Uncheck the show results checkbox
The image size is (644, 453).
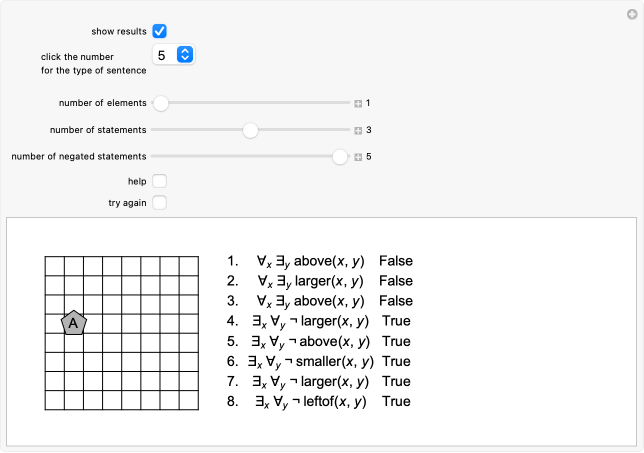(x=160, y=32)
